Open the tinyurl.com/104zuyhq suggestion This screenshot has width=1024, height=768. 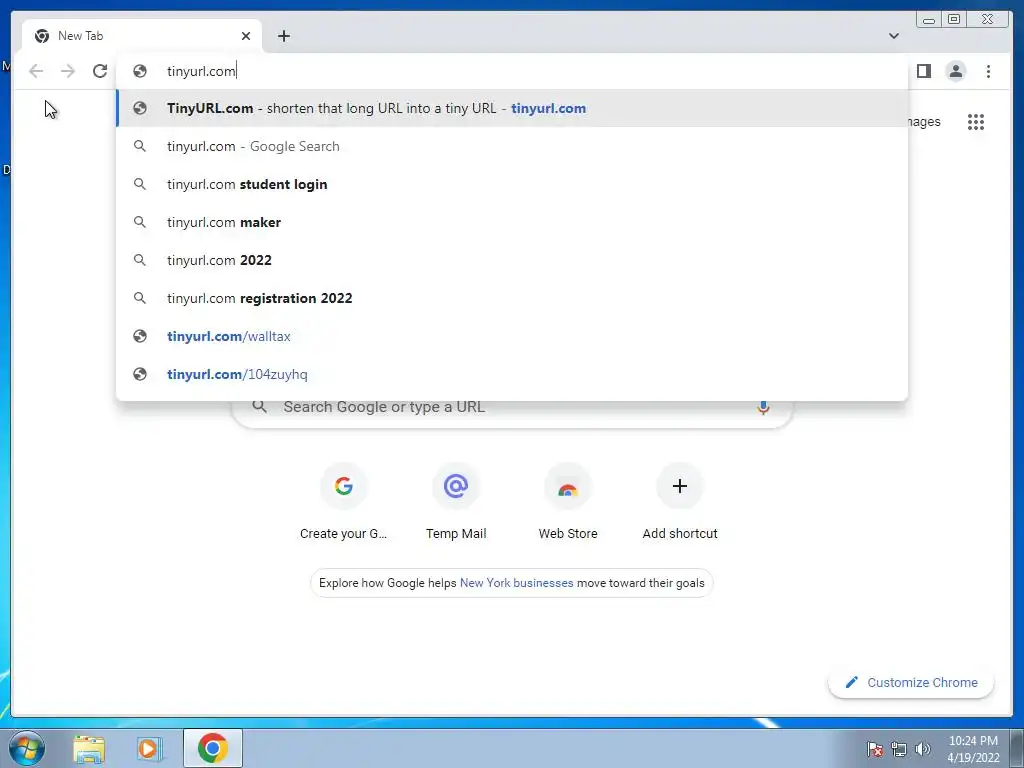[512, 374]
